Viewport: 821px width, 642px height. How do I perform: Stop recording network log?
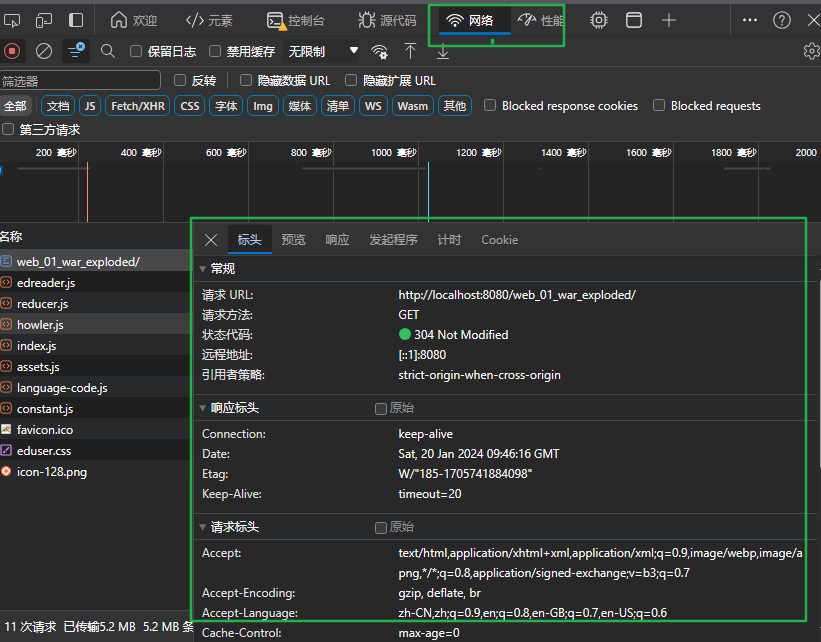(12, 51)
